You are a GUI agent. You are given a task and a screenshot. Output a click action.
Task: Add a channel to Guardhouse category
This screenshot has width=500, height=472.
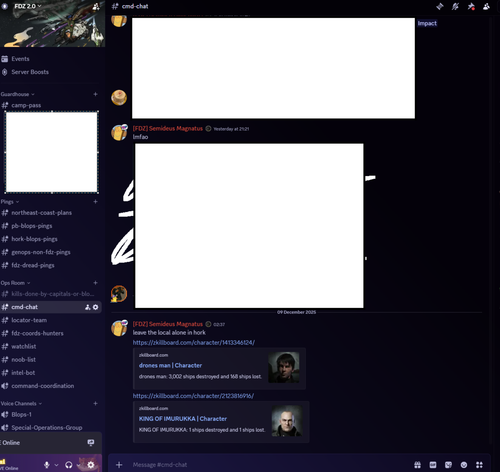click(95, 94)
